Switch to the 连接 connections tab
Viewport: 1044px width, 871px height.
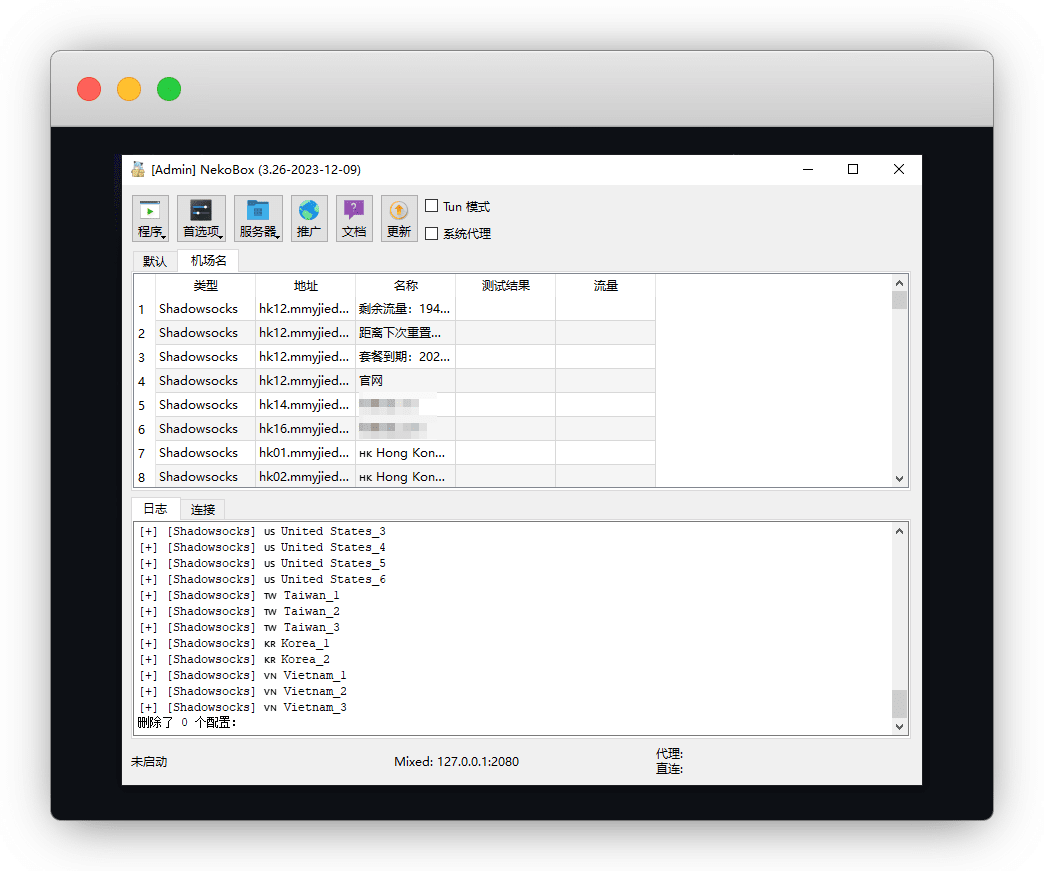(x=203, y=509)
